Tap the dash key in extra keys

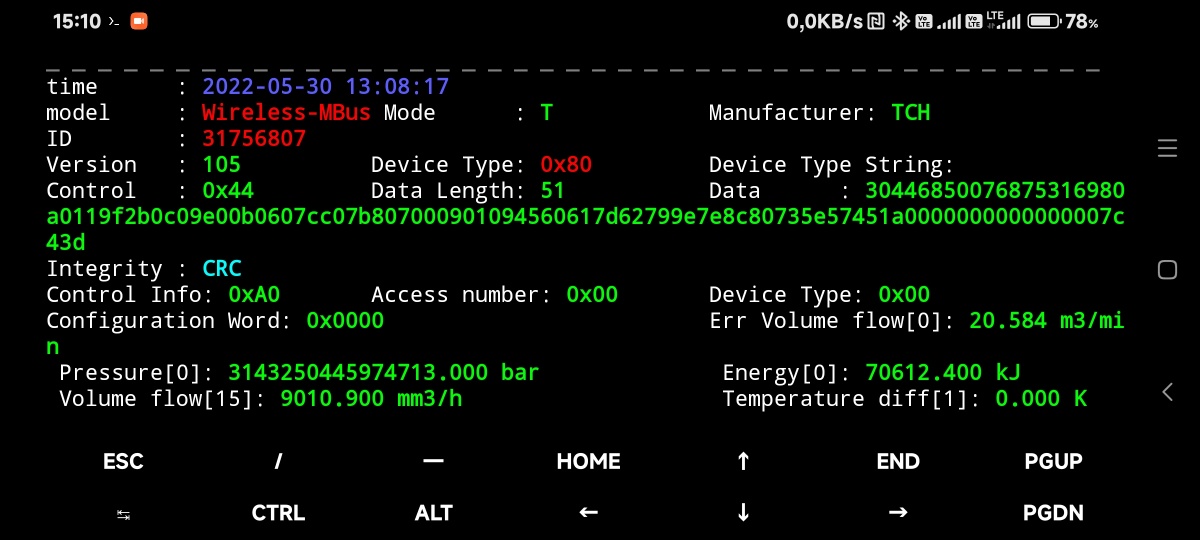click(x=433, y=461)
